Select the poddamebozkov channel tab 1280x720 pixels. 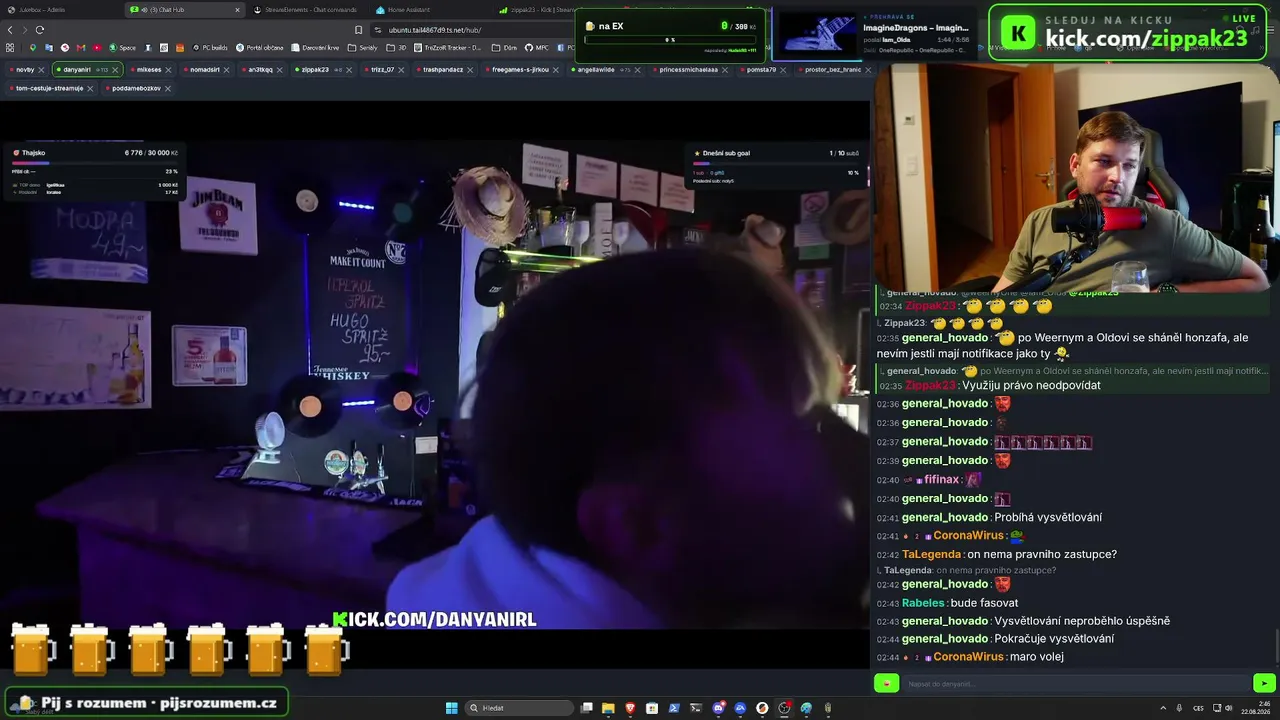pyautogui.click(x=138, y=88)
